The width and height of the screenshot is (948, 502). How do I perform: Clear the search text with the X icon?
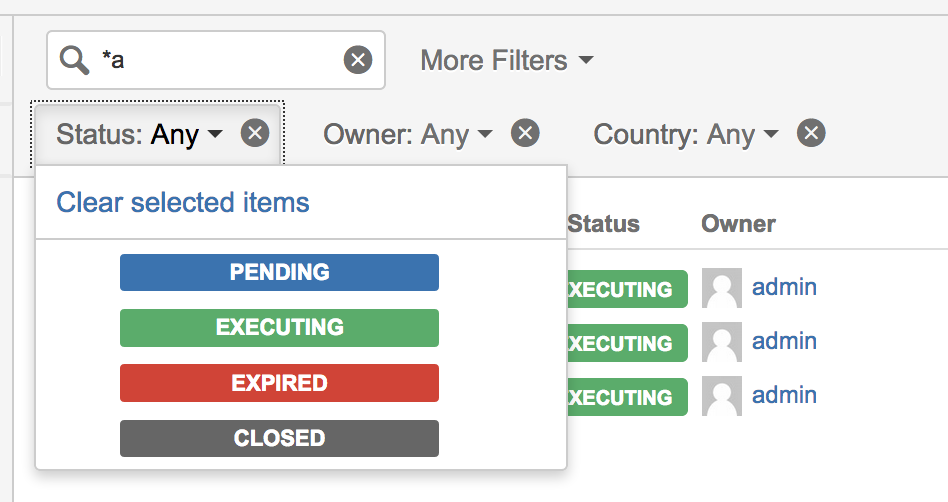tap(358, 60)
